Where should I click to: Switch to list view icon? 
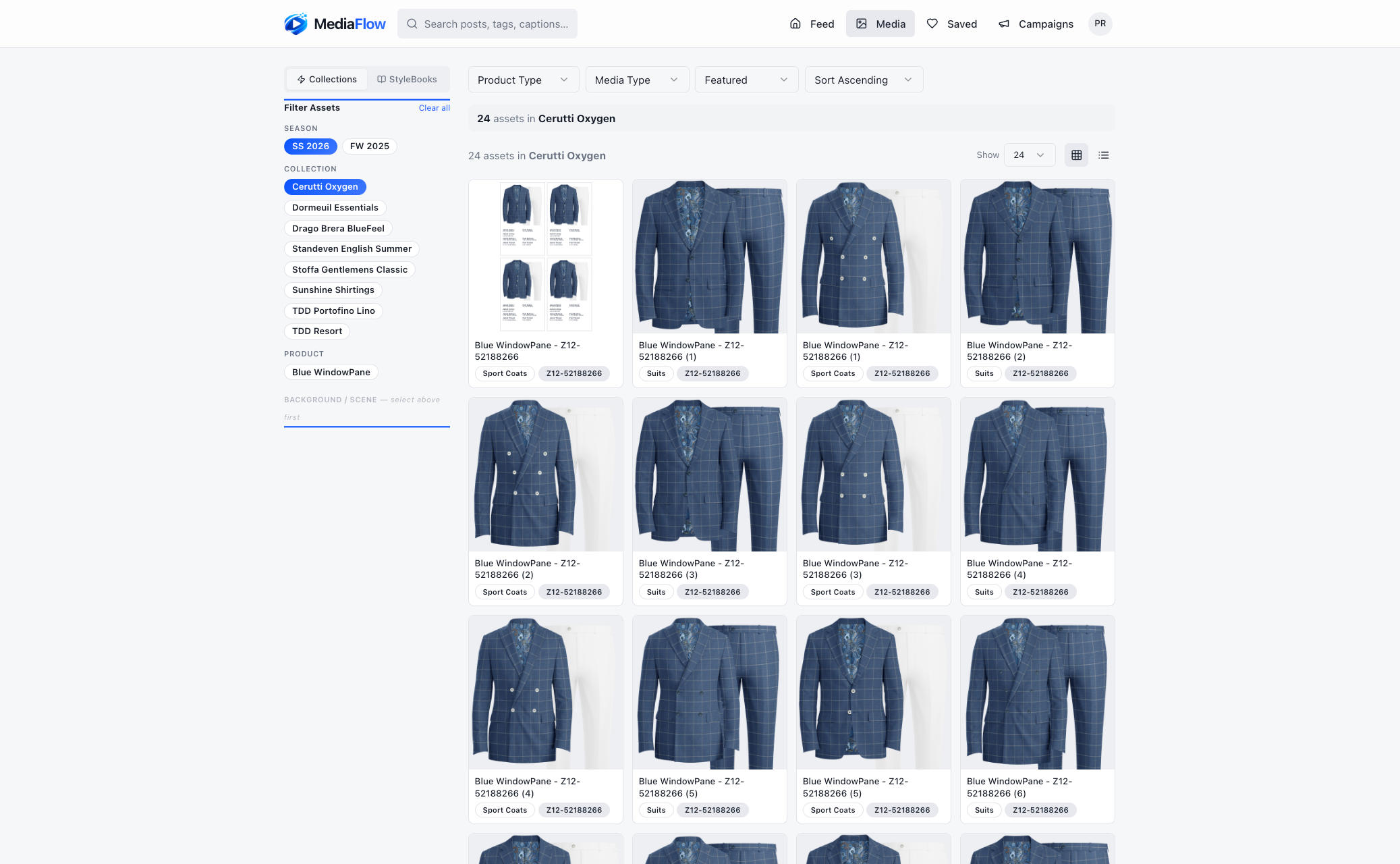click(1104, 155)
